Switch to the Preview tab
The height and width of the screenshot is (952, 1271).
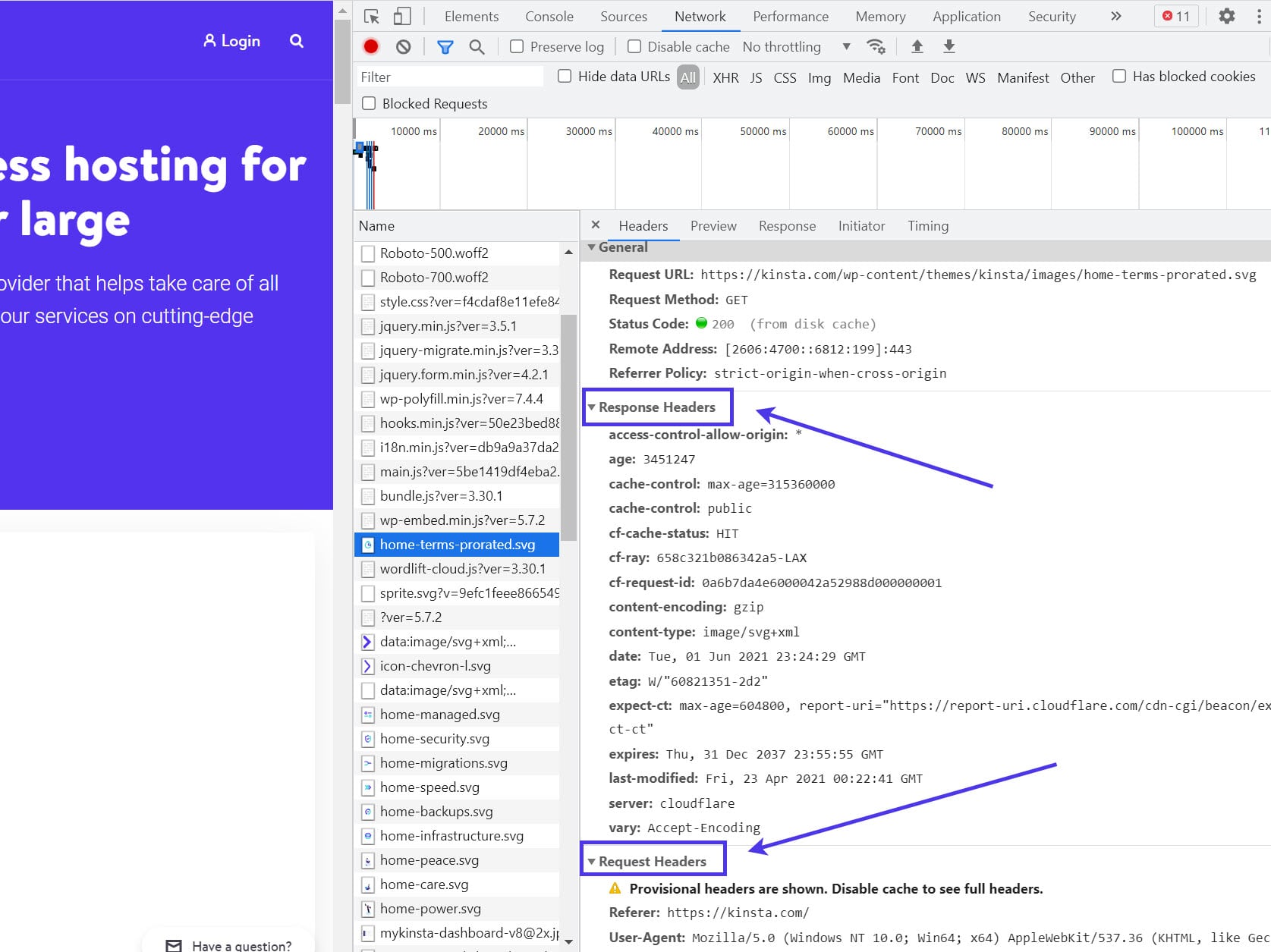(x=713, y=225)
